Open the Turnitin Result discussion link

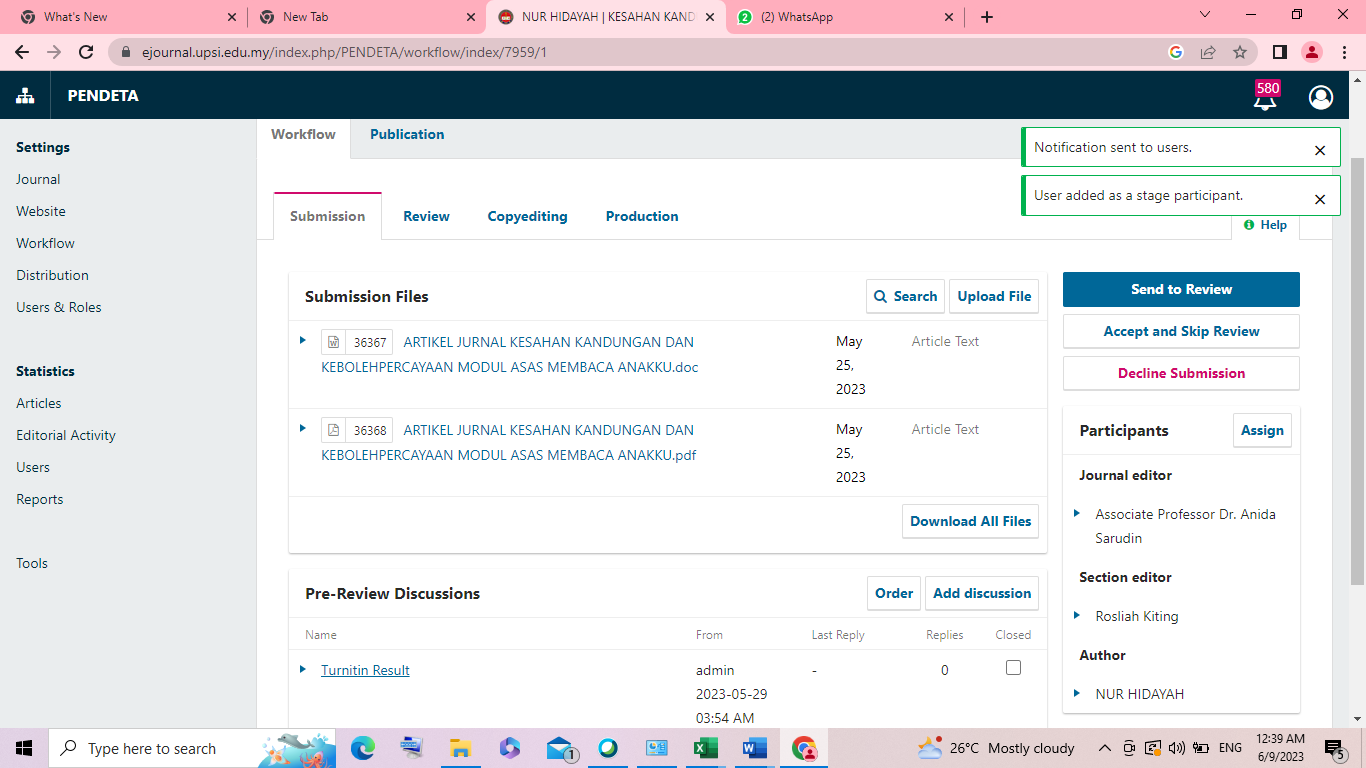[365, 670]
